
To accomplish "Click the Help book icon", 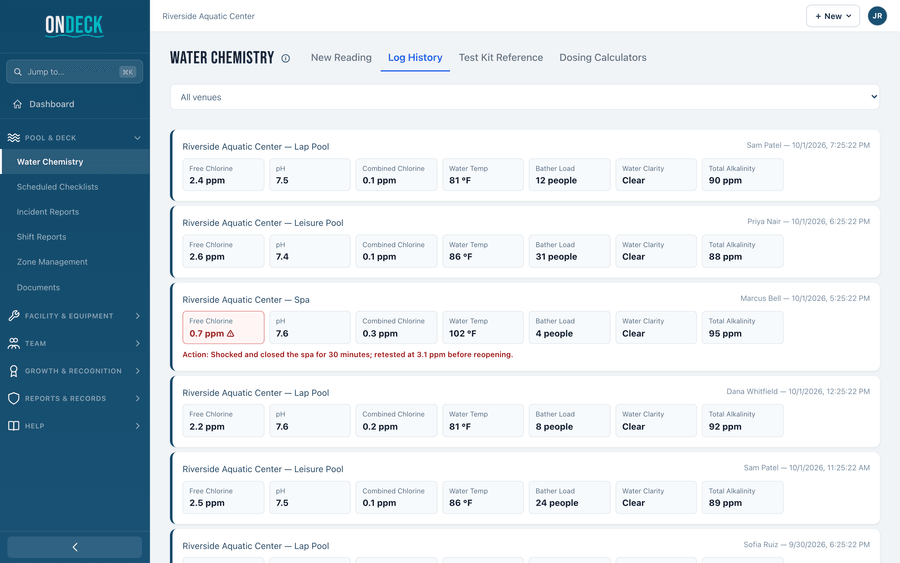I will [x=14, y=426].
